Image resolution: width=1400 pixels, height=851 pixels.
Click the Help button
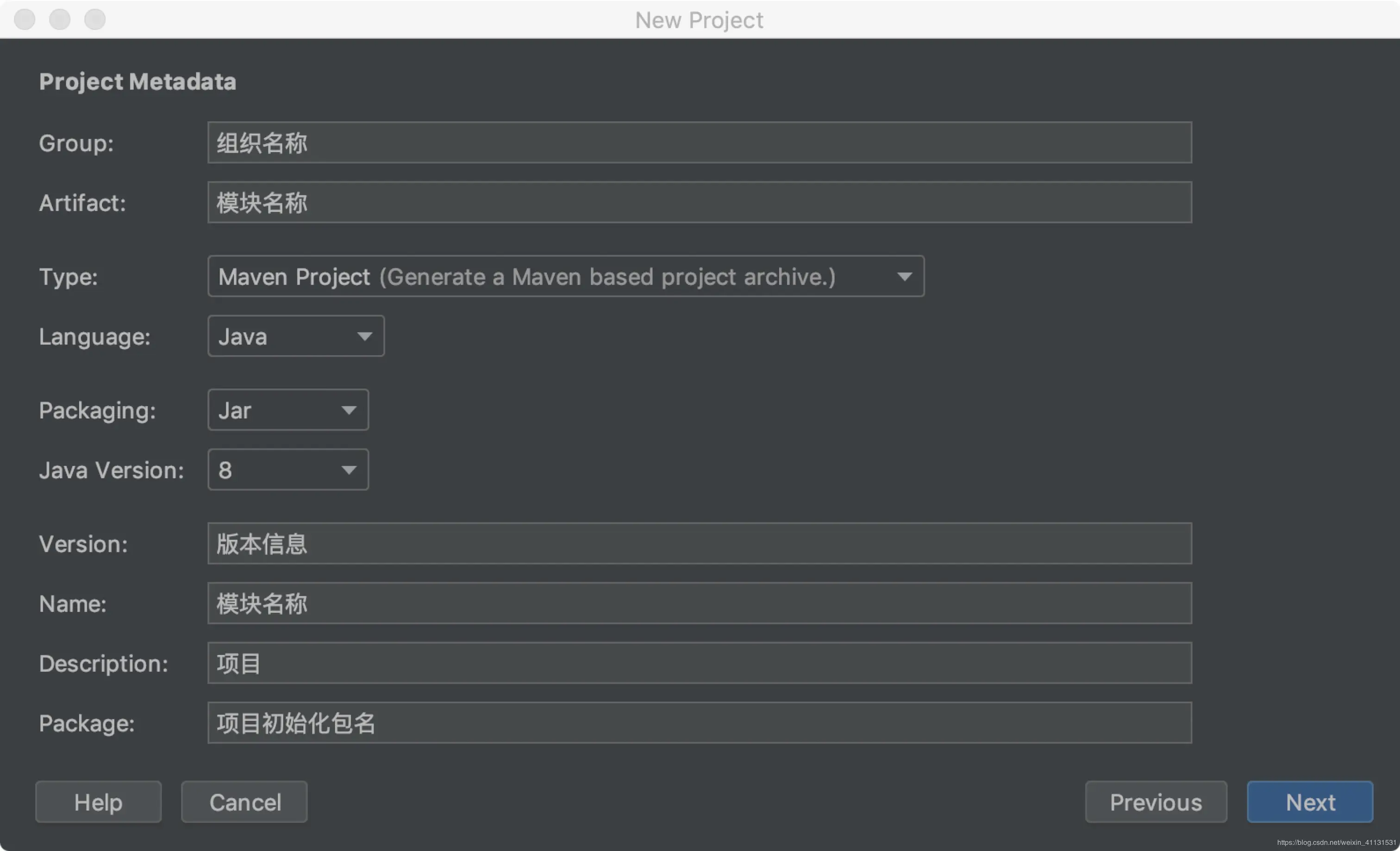pos(98,801)
